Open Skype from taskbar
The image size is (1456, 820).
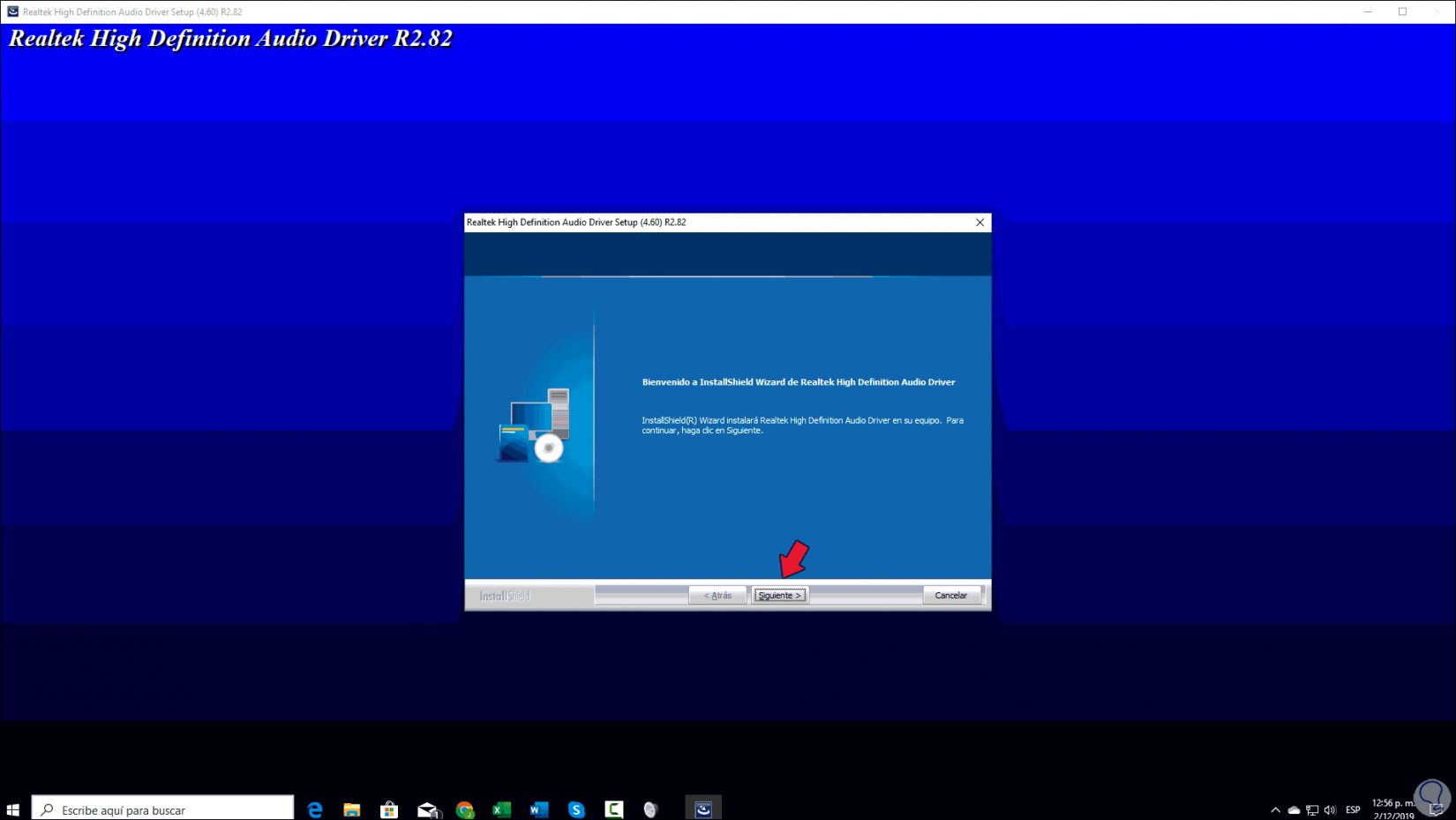(576, 809)
